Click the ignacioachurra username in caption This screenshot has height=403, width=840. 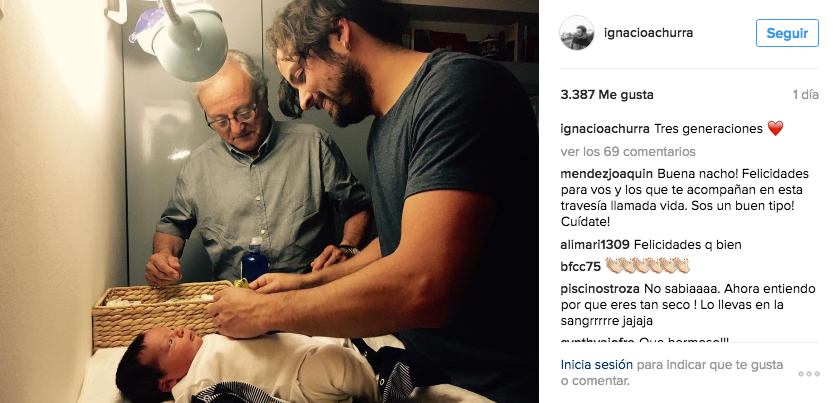tap(605, 129)
